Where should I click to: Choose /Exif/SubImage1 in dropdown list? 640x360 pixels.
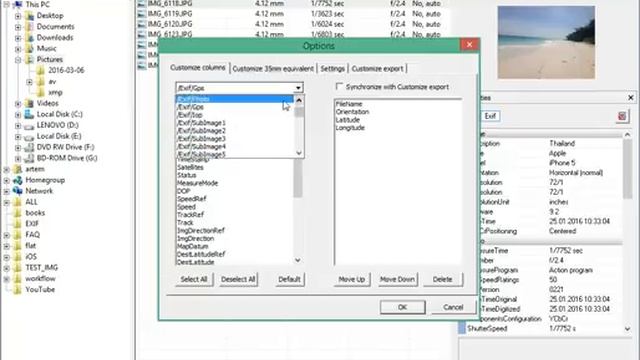[235, 123]
